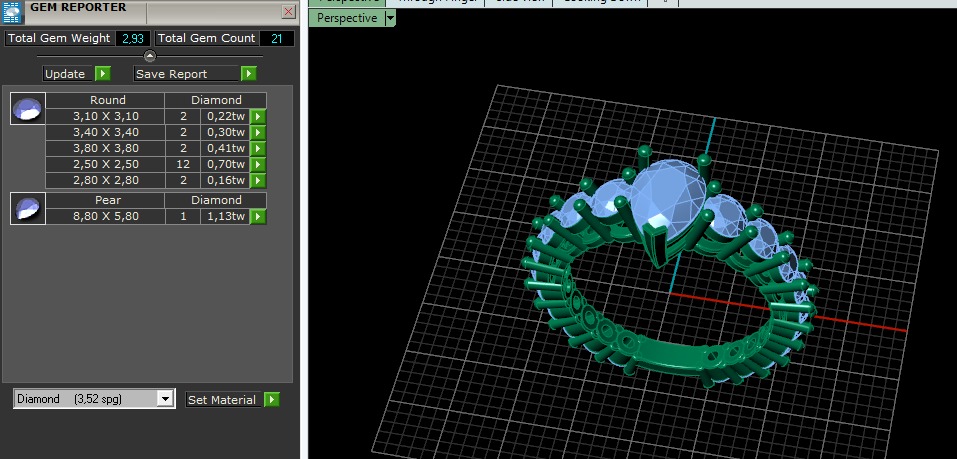The height and width of the screenshot is (459, 957).
Task: Click the Total Gem Count value 21
Action: tap(276, 38)
